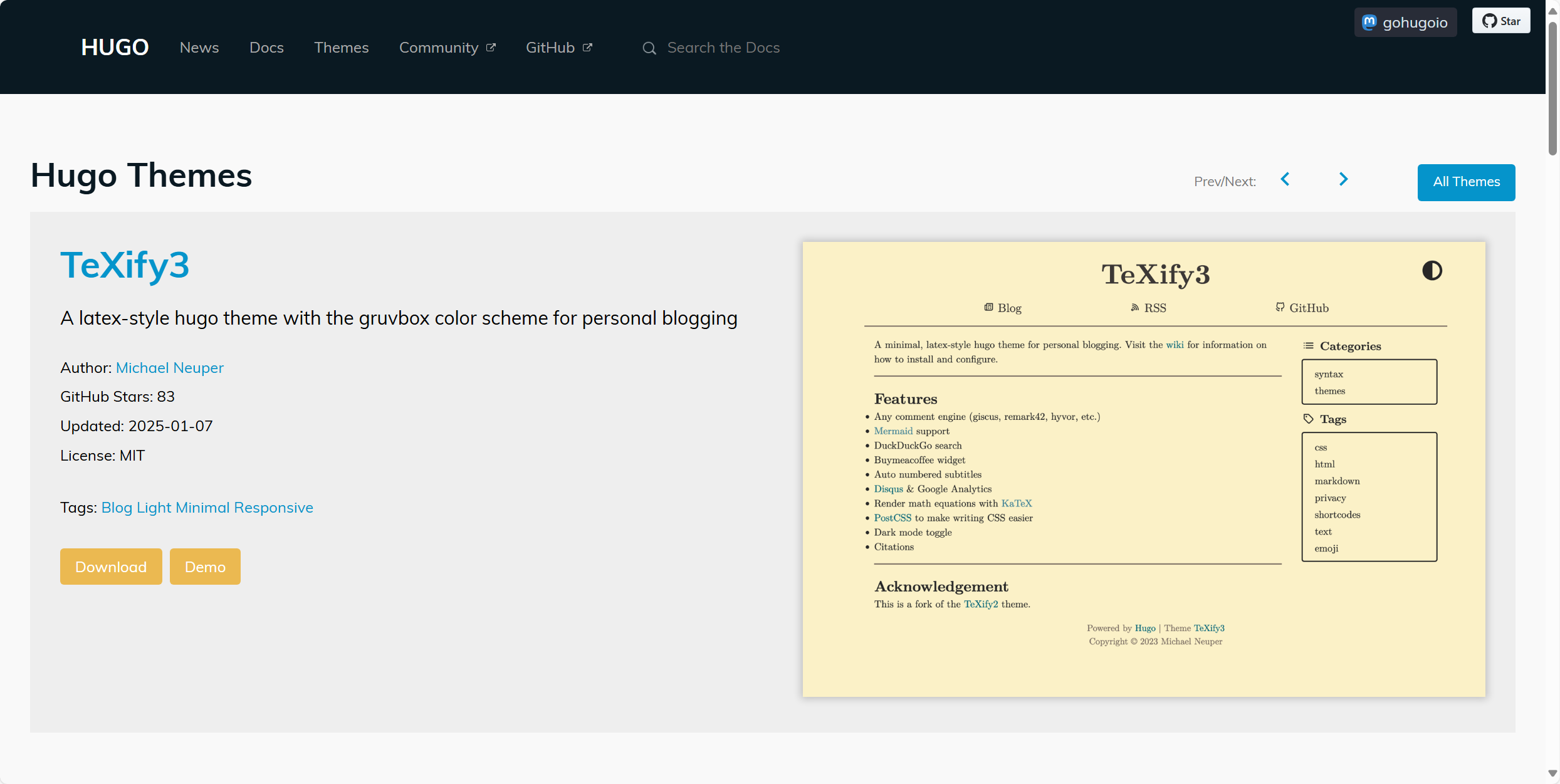This screenshot has width=1560, height=784.
Task: Open the Docs menu item
Action: click(x=266, y=48)
